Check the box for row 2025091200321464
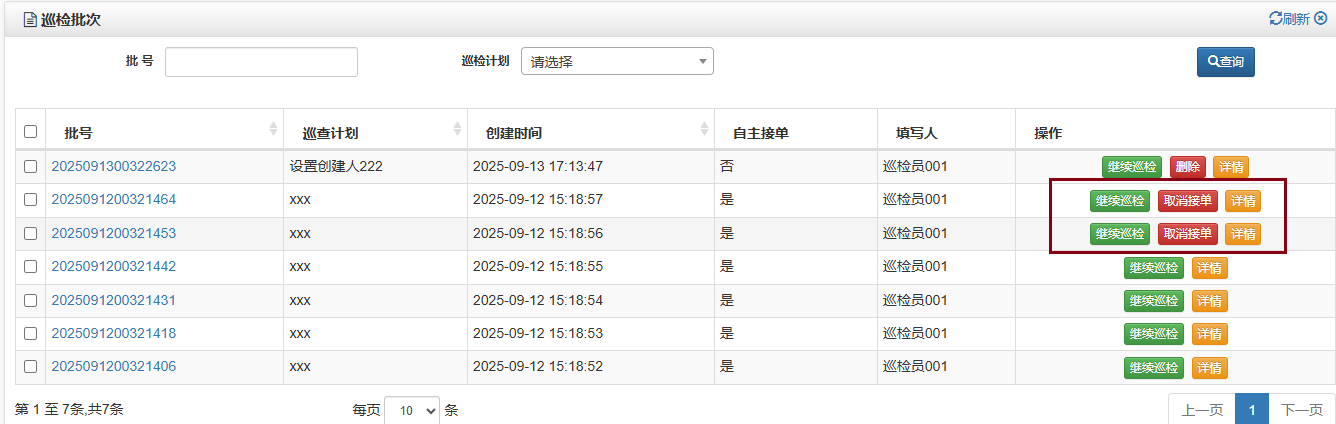1336x424 pixels. pos(30,200)
